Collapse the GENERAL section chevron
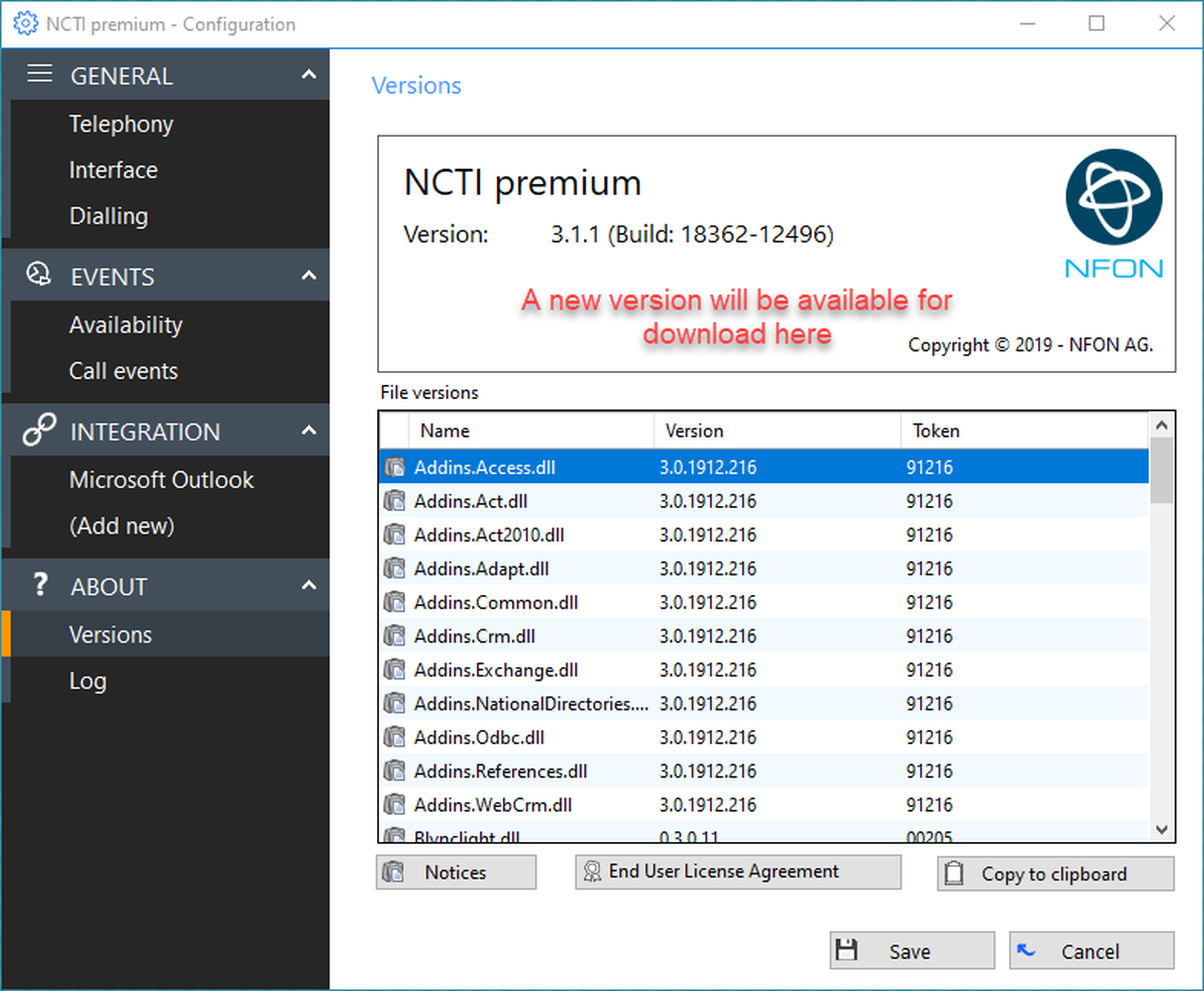Viewport: 1204px width, 991px height. [309, 75]
